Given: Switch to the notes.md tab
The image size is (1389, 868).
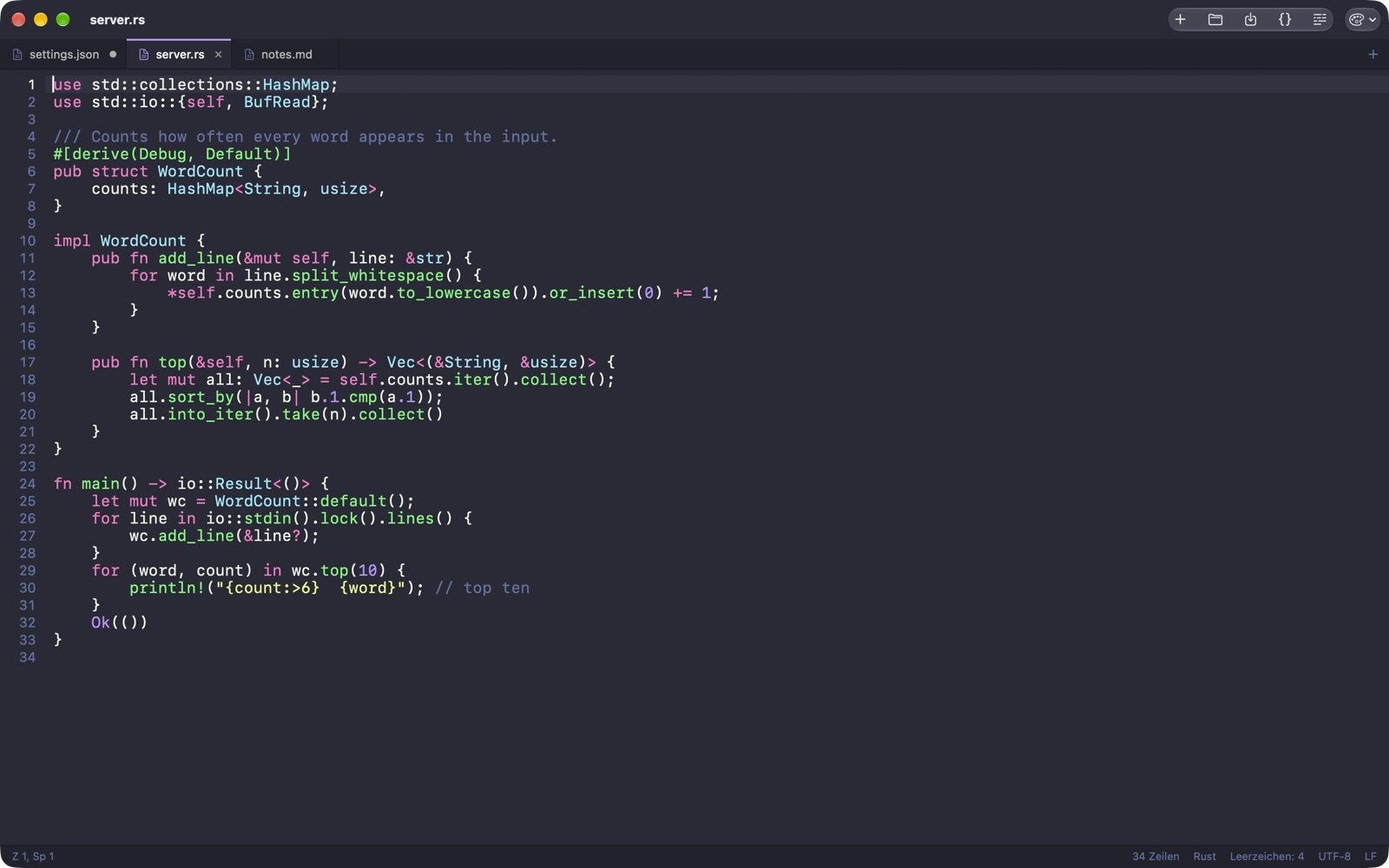Looking at the screenshot, I should click(x=286, y=54).
